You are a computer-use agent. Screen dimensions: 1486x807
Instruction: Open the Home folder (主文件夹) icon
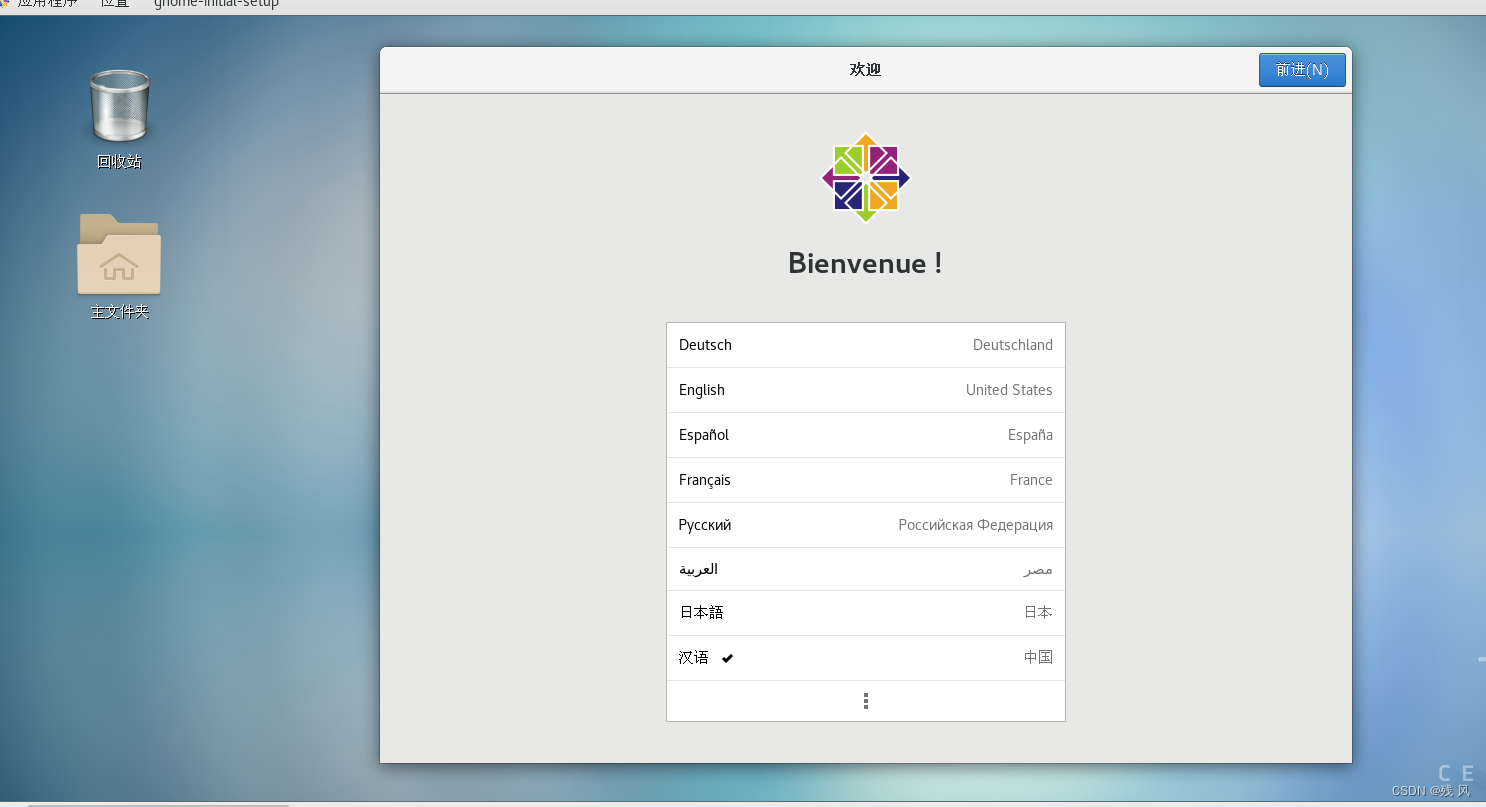tap(119, 266)
